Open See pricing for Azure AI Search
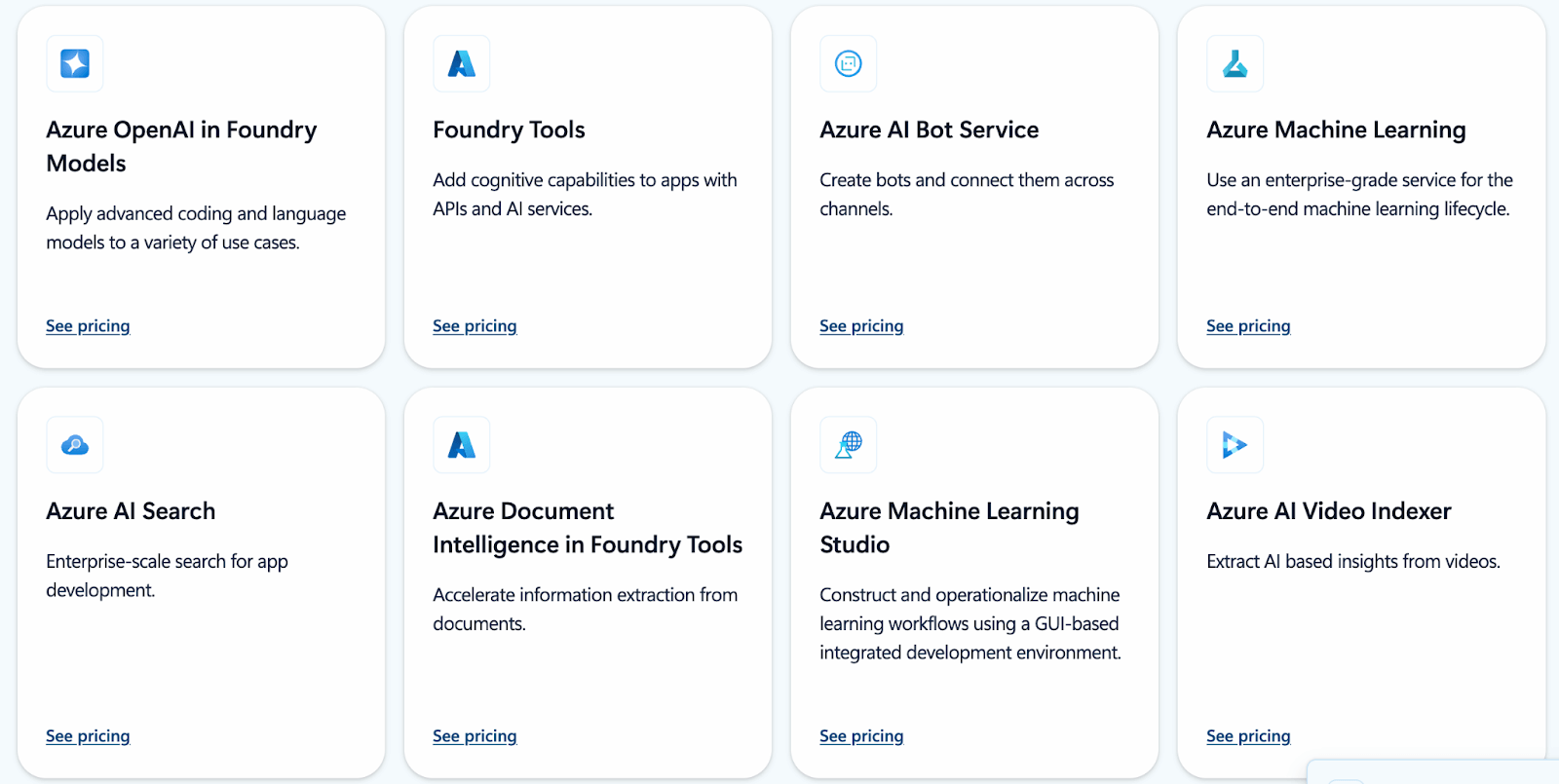 tap(88, 736)
